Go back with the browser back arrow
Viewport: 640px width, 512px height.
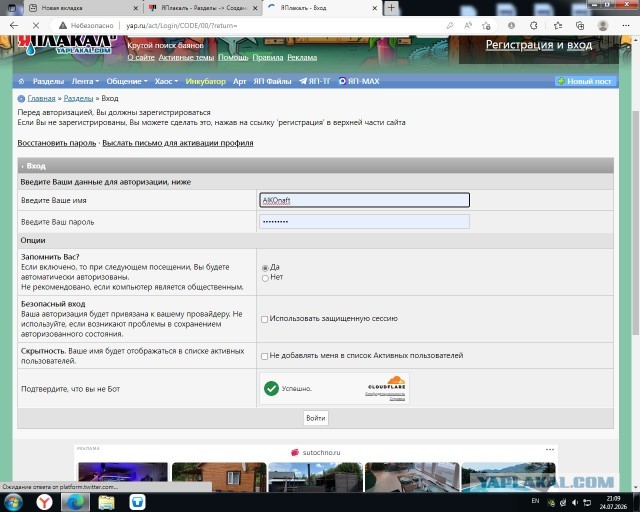(14, 25)
